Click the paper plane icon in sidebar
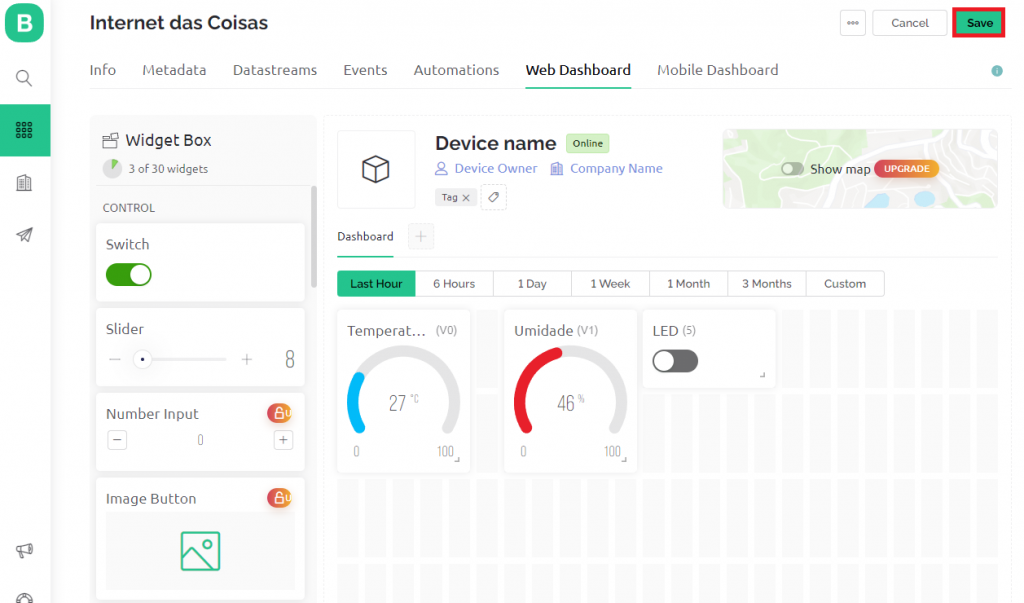Viewport: 1024px width, 603px height. pos(24,235)
